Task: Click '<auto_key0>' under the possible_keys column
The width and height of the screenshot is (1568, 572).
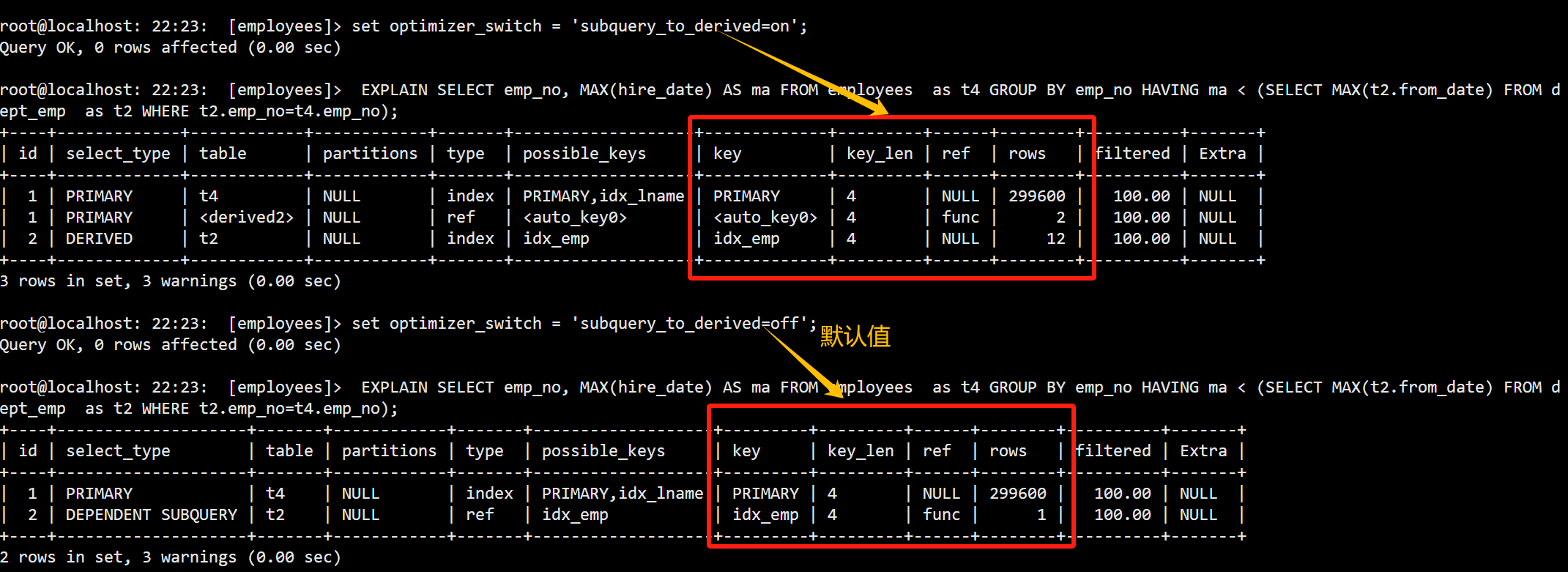Action: click(x=575, y=218)
